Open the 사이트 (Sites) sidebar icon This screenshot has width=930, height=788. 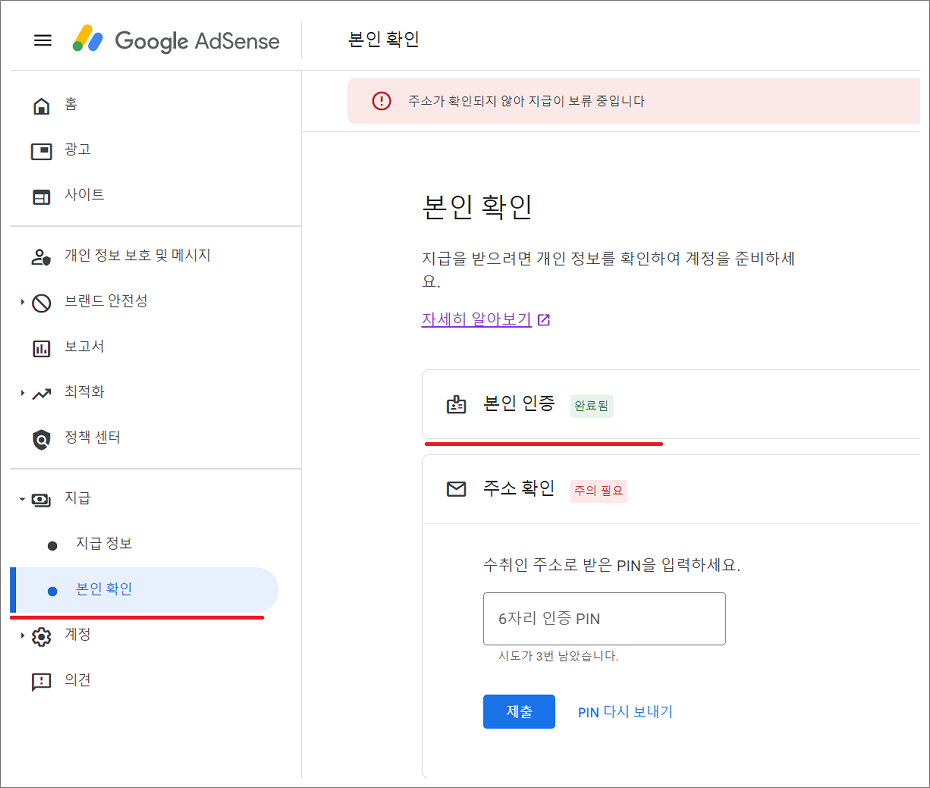click(40, 194)
